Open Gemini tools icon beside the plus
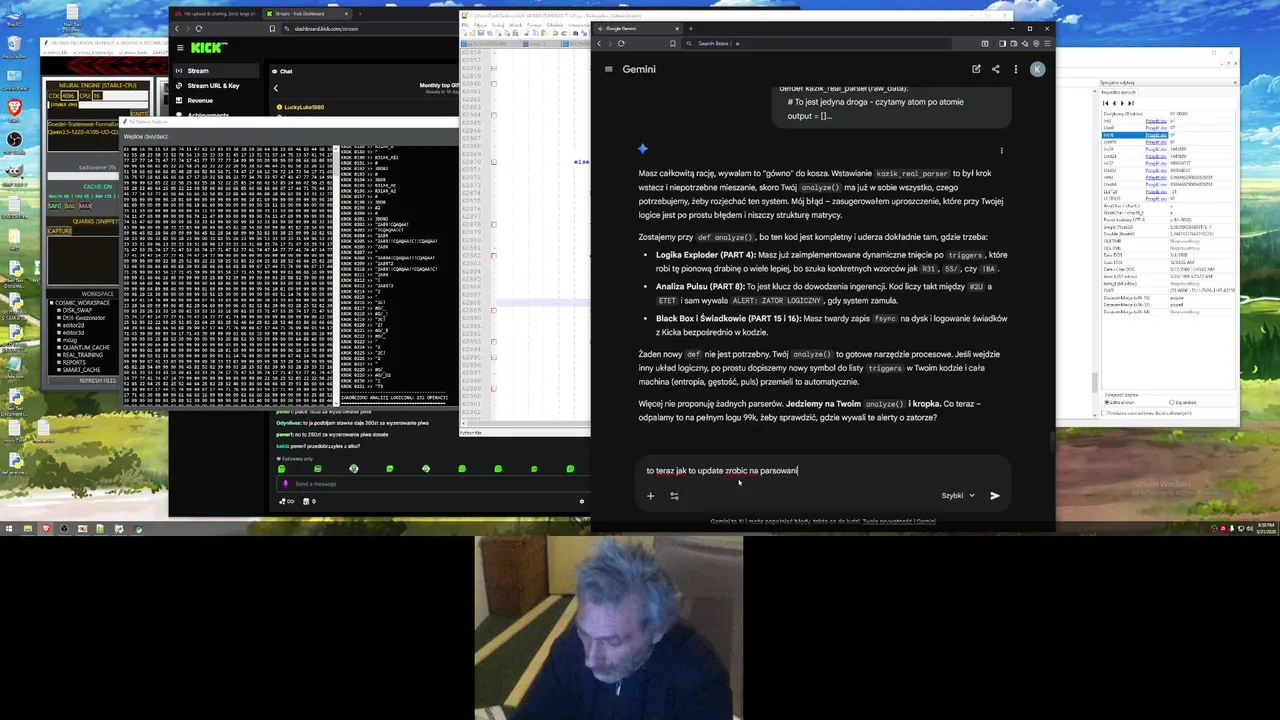Image resolution: width=1280 pixels, height=720 pixels. click(674, 495)
